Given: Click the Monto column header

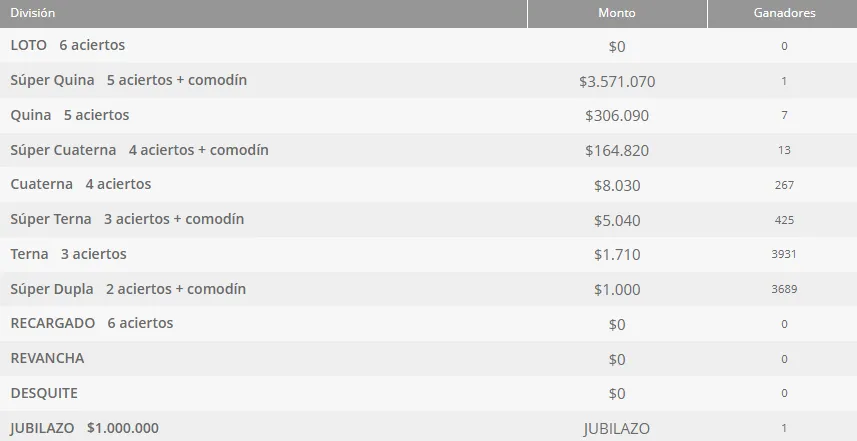Looking at the screenshot, I should click(x=616, y=13).
